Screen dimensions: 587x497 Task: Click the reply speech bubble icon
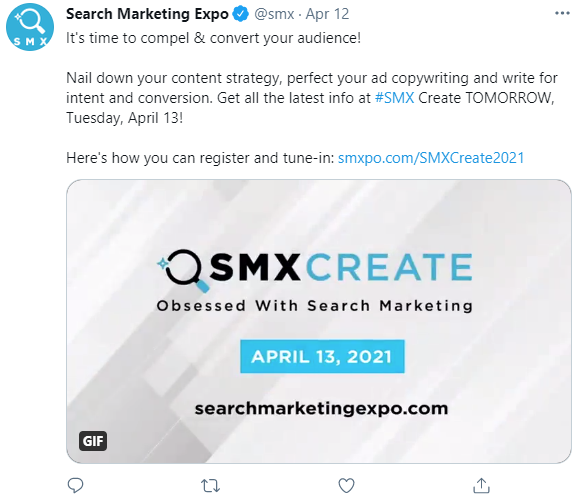75,485
